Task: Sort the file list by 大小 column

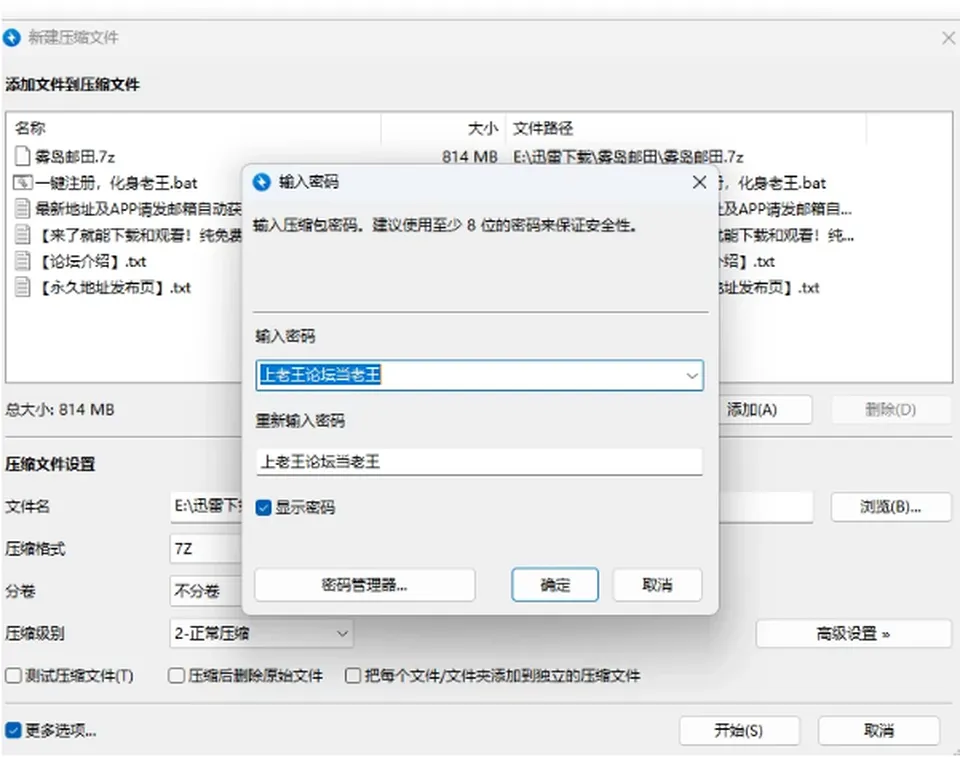Action: coord(443,128)
